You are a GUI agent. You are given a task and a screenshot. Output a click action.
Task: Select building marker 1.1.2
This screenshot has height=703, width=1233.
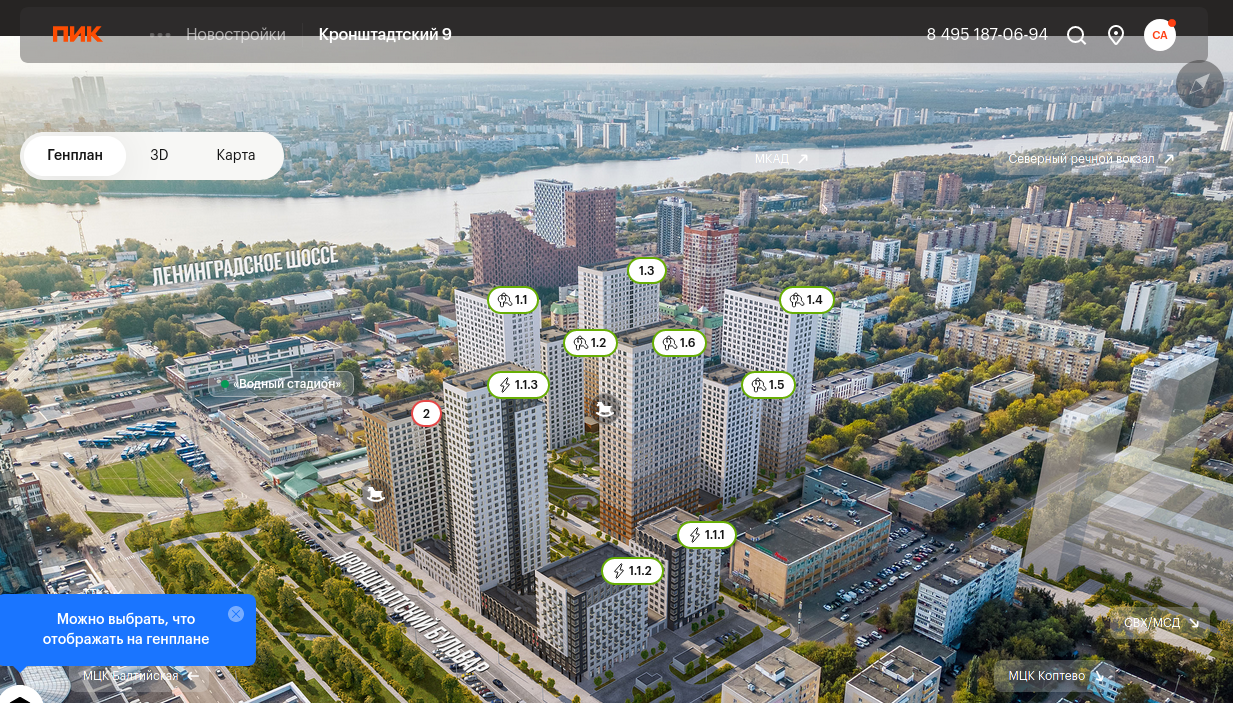pos(632,571)
